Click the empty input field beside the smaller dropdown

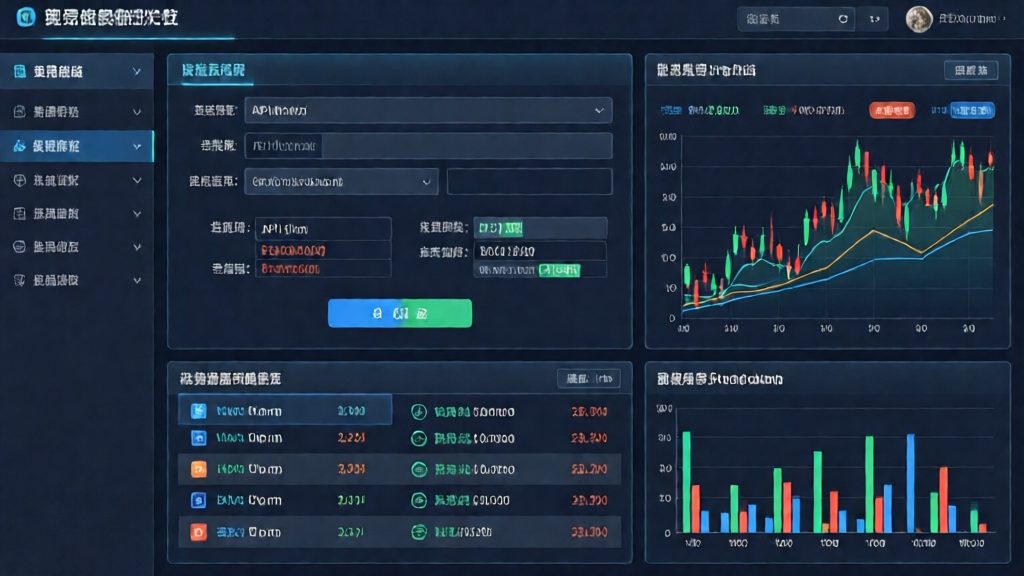pos(529,181)
